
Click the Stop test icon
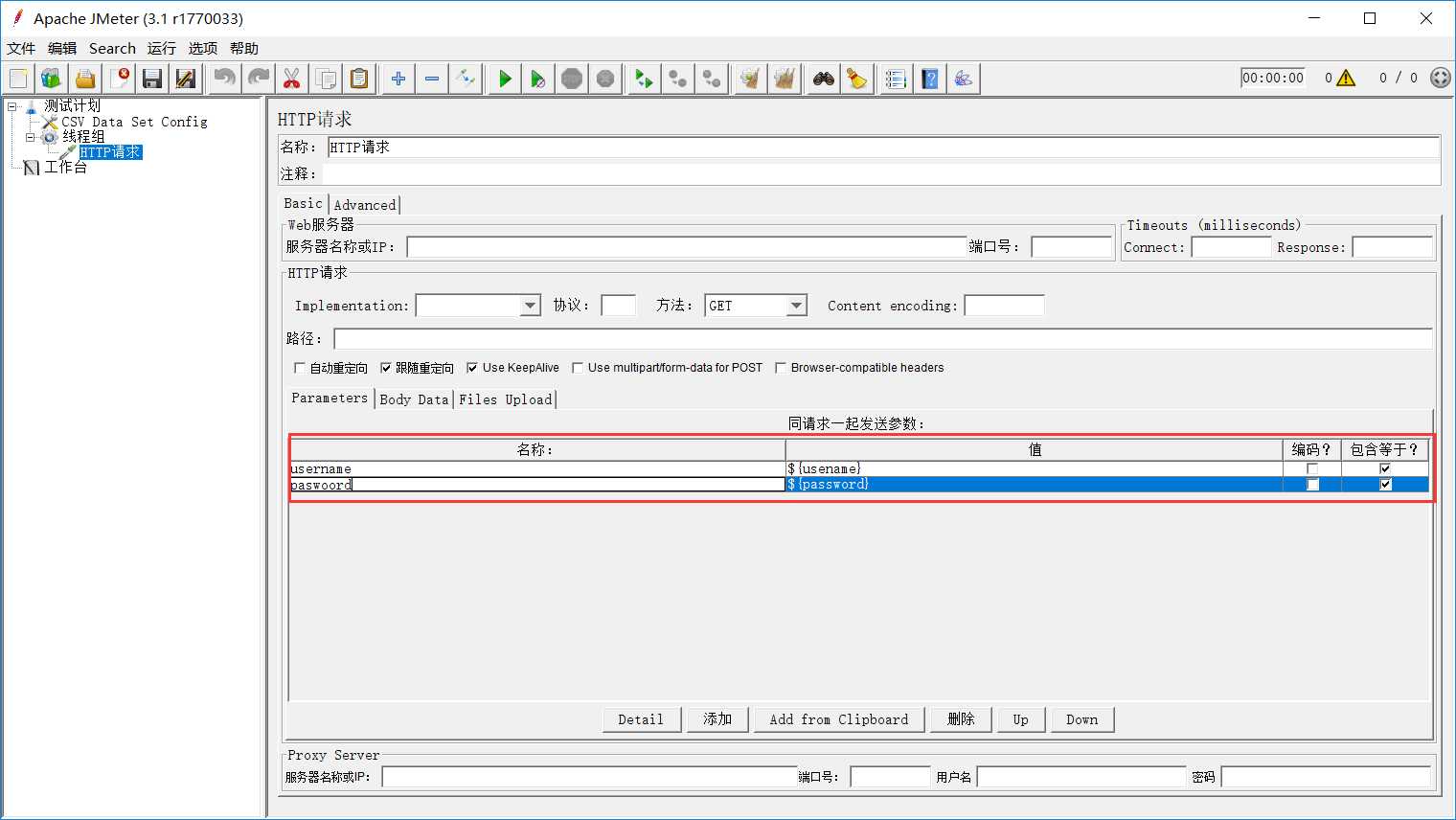click(572, 79)
